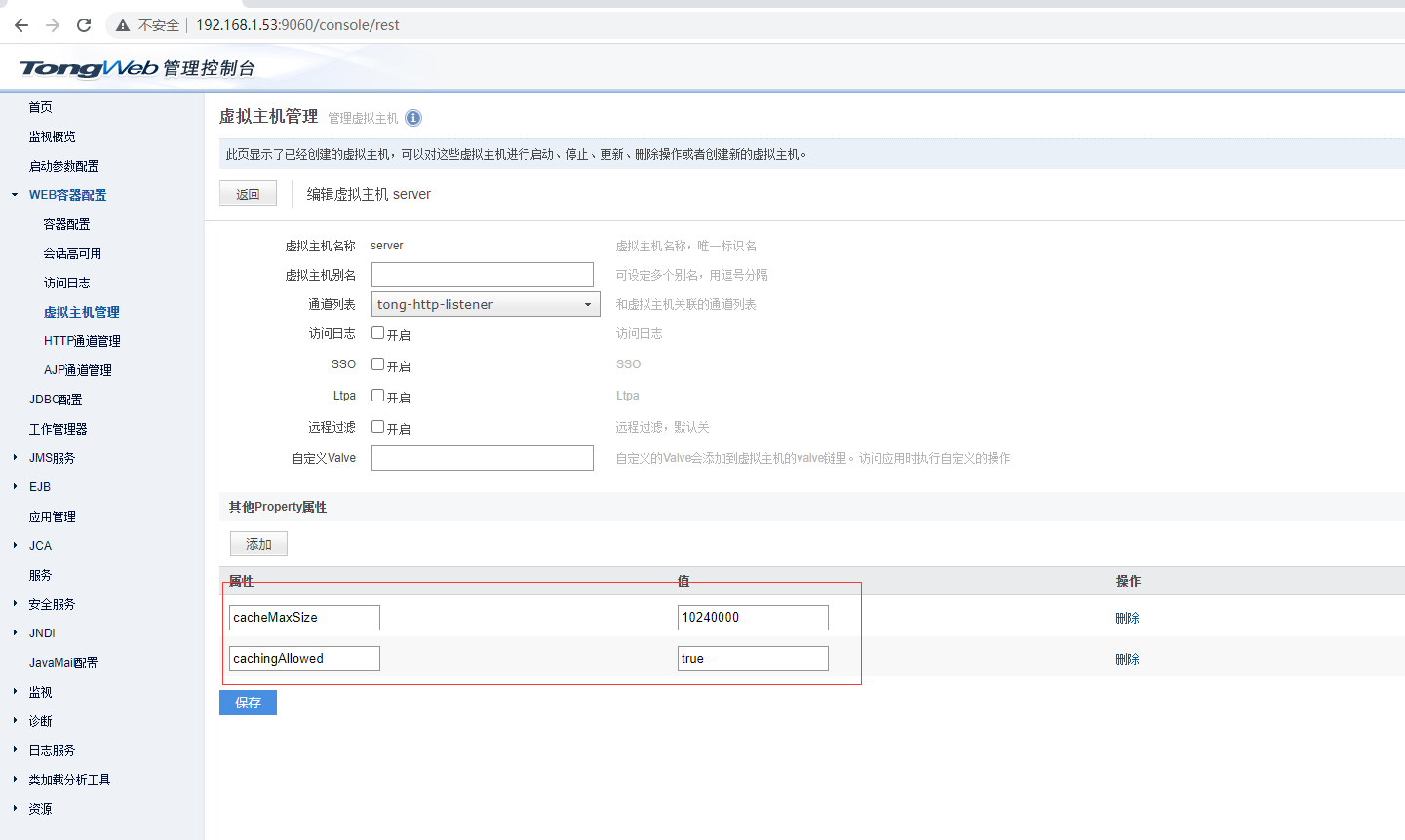This screenshot has width=1405, height=840.
Task: Expand the JNDI arrow
Action: (15, 632)
